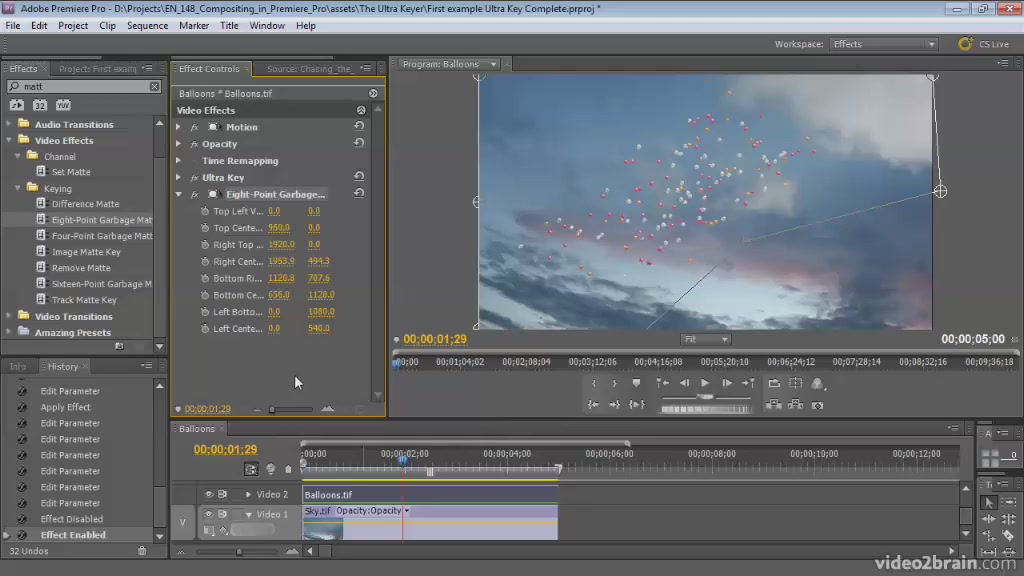The height and width of the screenshot is (576, 1024).
Task: Toggle Sync Lock on Video 2 track
Action: tap(223, 494)
